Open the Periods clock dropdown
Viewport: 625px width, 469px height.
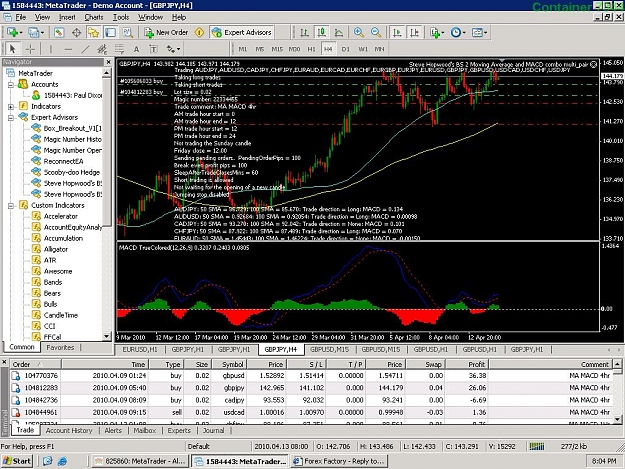[x=458, y=32]
